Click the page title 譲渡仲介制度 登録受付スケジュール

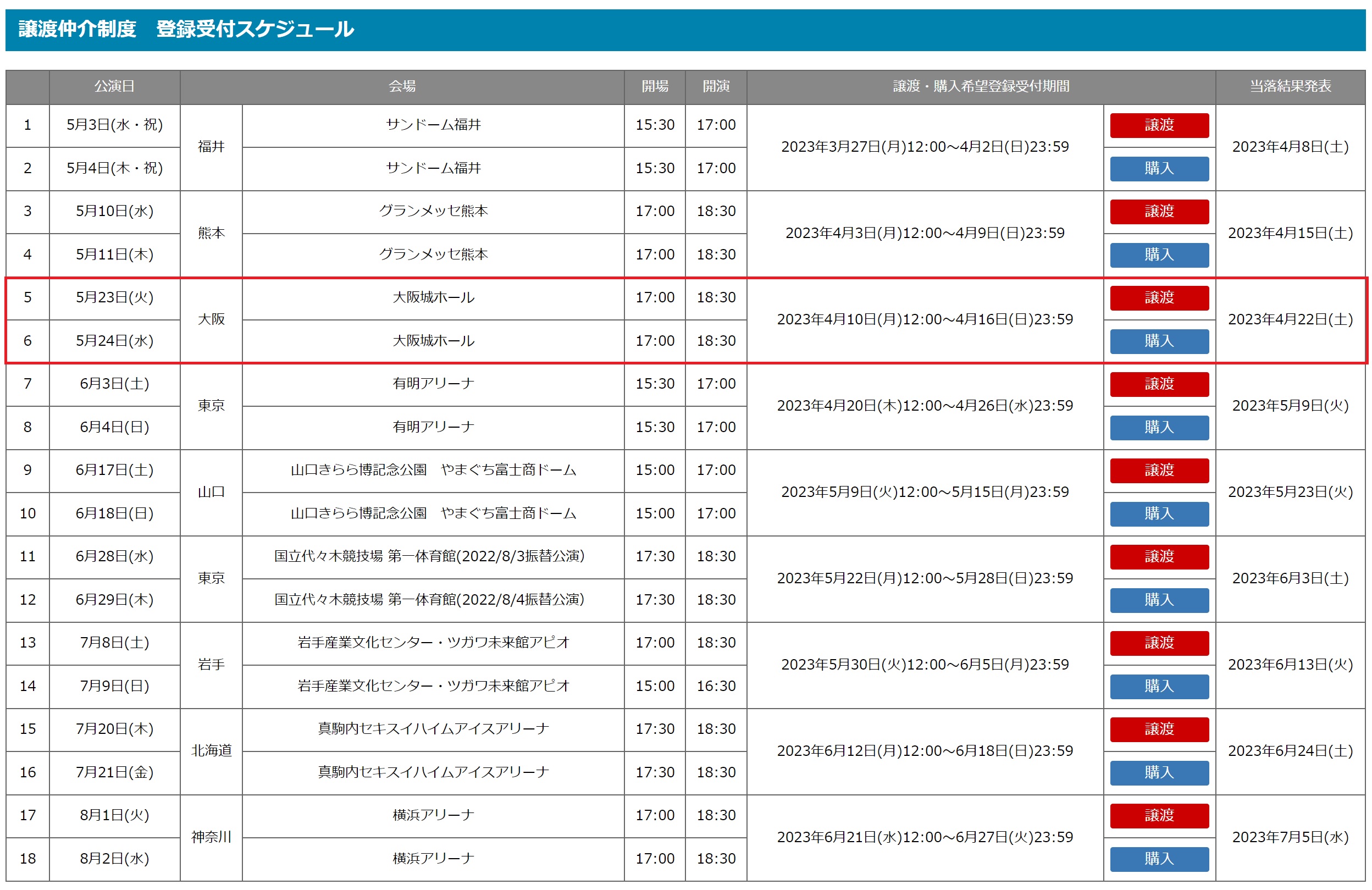pyautogui.click(x=186, y=29)
